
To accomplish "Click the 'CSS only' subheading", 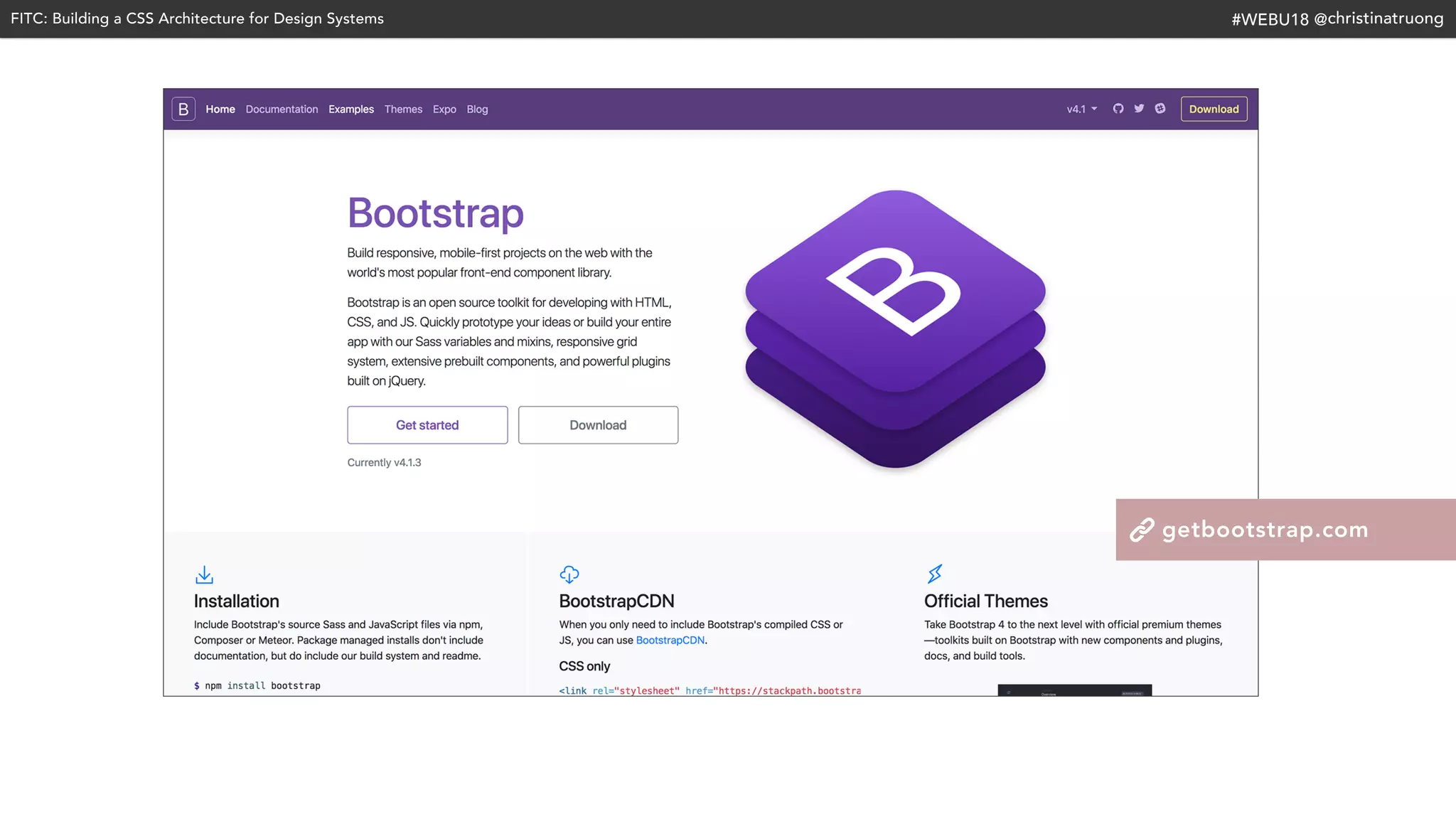I will click(x=584, y=667).
